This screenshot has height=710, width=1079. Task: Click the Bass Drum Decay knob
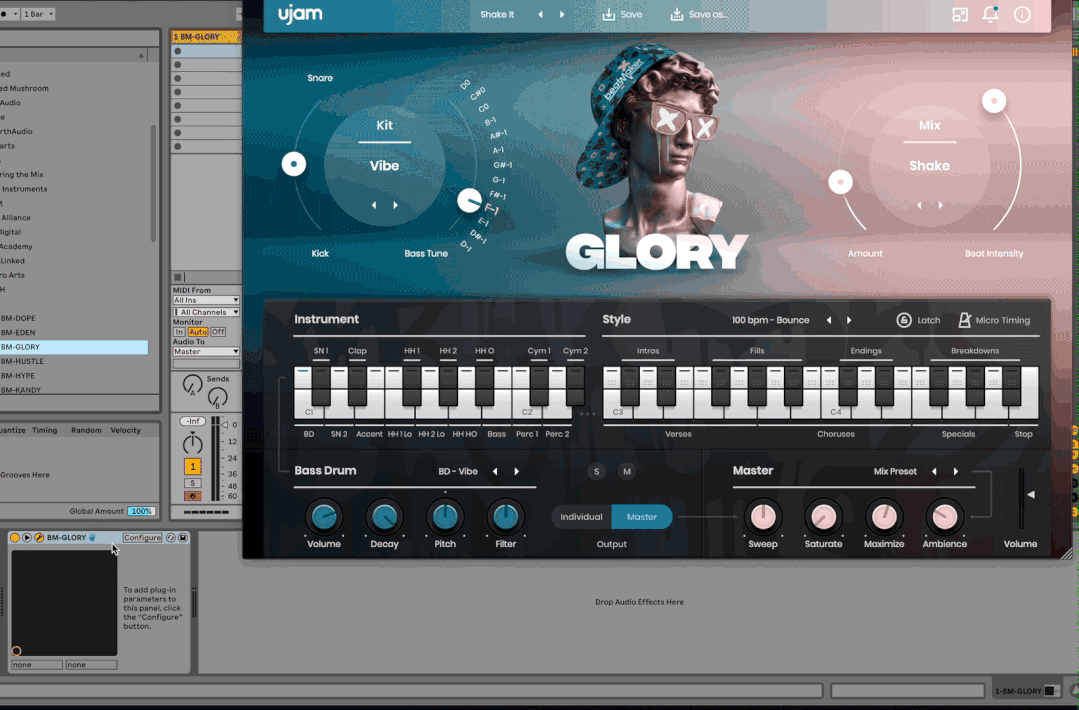pyautogui.click(x=384, y=517)
